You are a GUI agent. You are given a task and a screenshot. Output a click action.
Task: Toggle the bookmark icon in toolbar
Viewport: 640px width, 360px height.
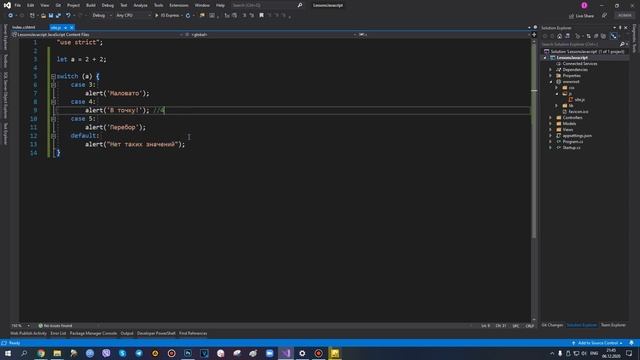(x=262, y=16)
